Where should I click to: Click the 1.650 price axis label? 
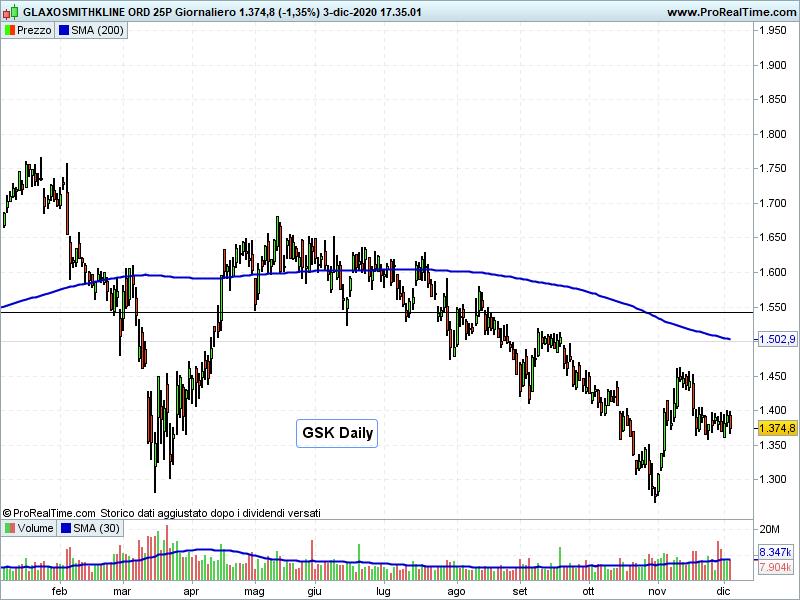click(773, 237)
